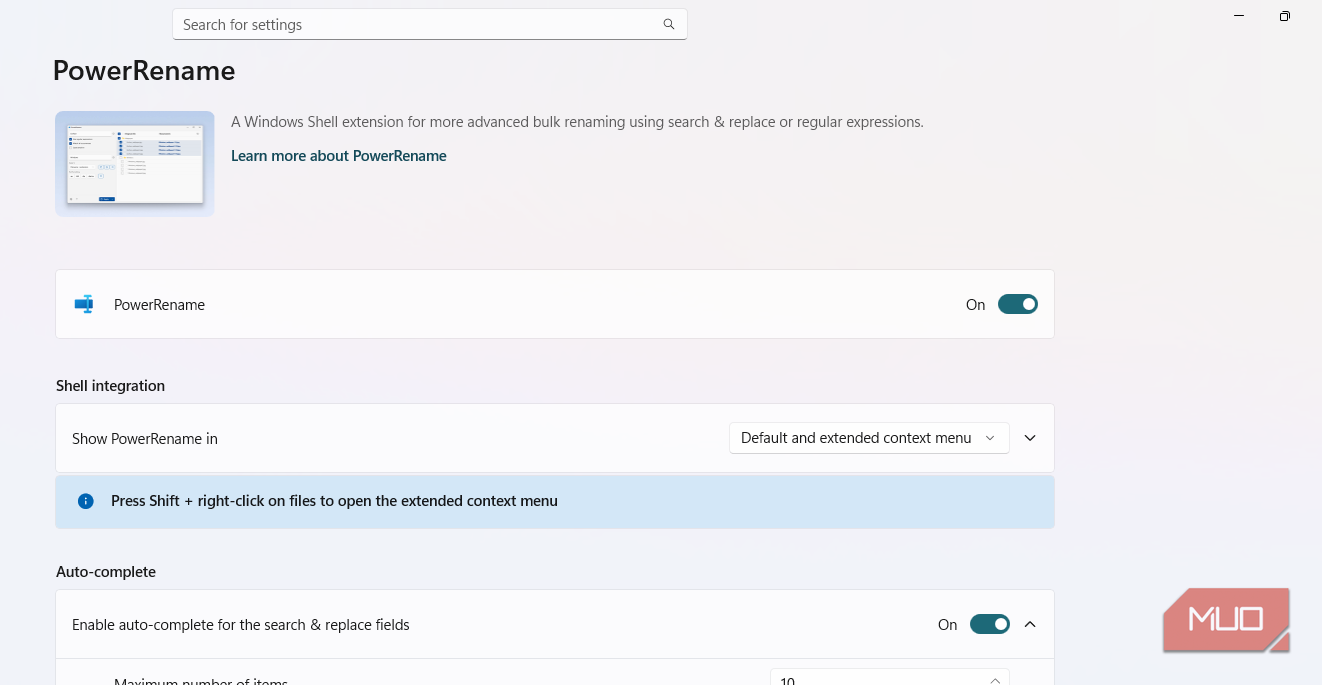Click the 'A Windows Shell extension' description text

(x=577, y=122)
